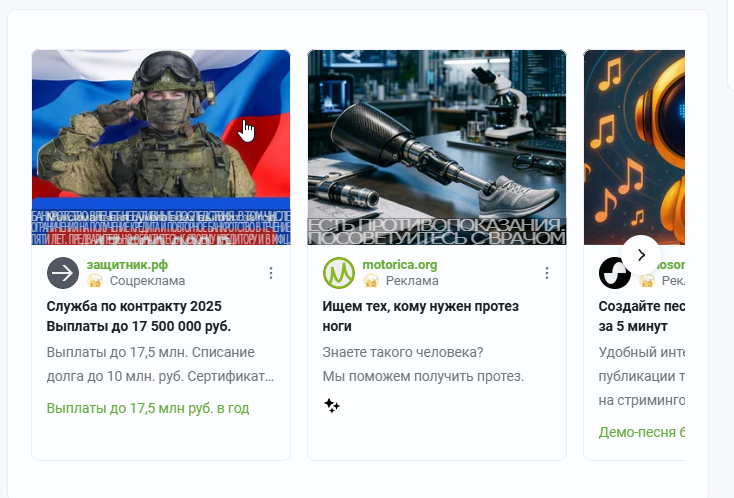Click the emoji icon beside motorica Реклама label
The image size is (734, 498).
tap(371, 281)
